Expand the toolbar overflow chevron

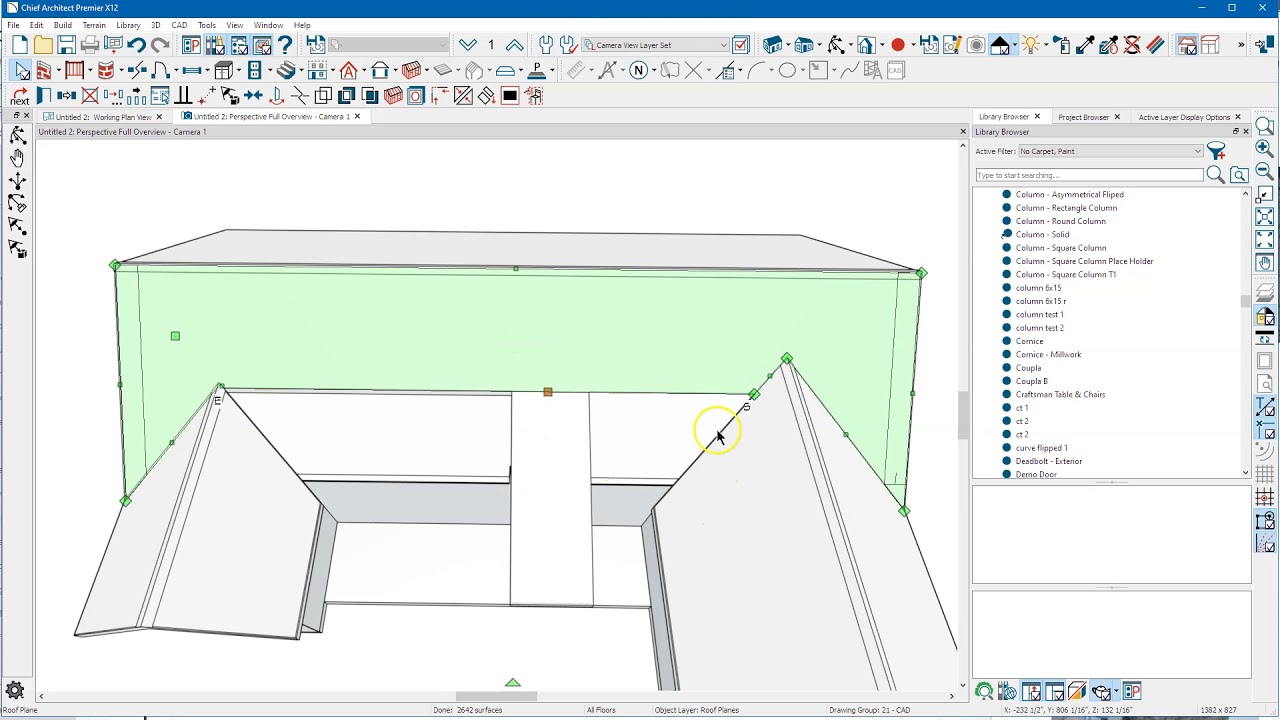(x=1241, y=45)
